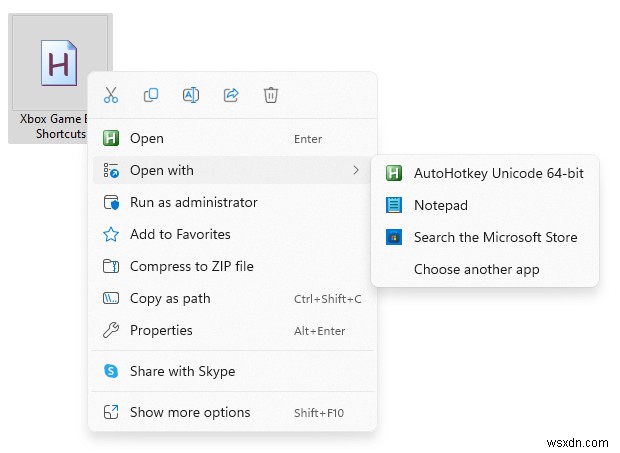
Task: Click the zip folder icon for Compress
Action: coord(111,266)
